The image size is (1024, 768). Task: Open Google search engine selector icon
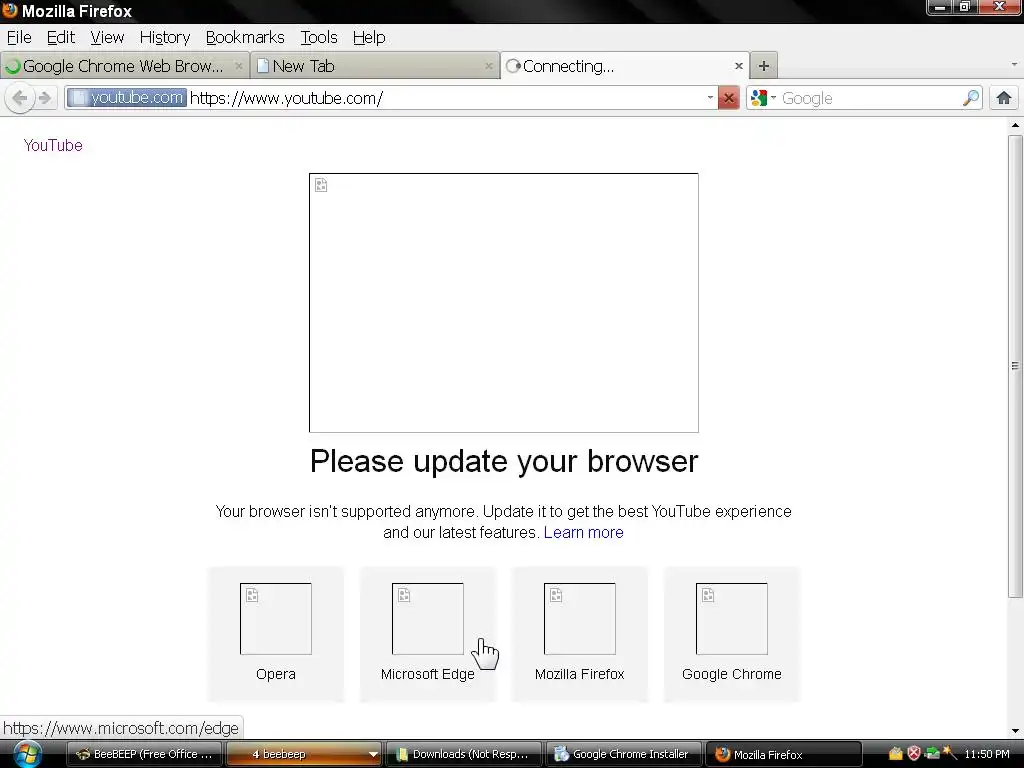pos(763,99)
